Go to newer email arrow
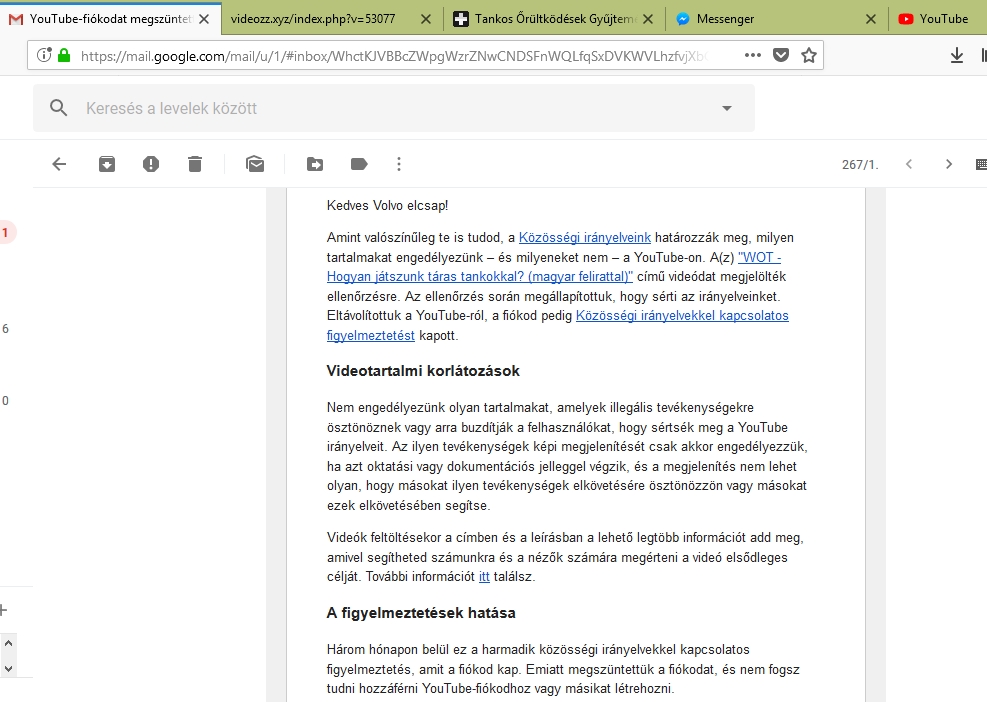The width and height of the screenshot is (987, 702). point(909,164)
